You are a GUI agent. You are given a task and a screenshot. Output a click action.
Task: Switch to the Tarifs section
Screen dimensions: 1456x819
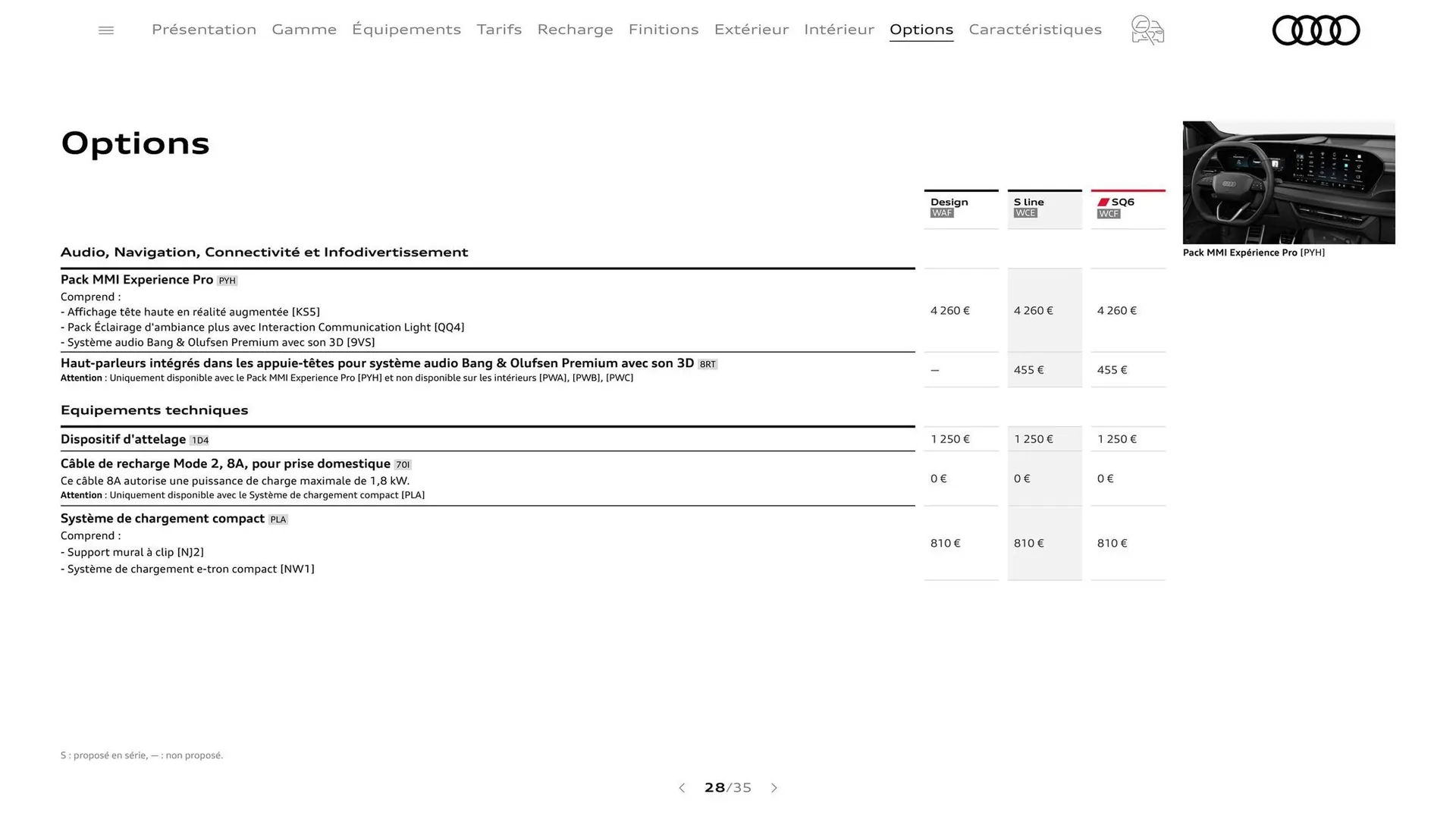tap(499, 30)
